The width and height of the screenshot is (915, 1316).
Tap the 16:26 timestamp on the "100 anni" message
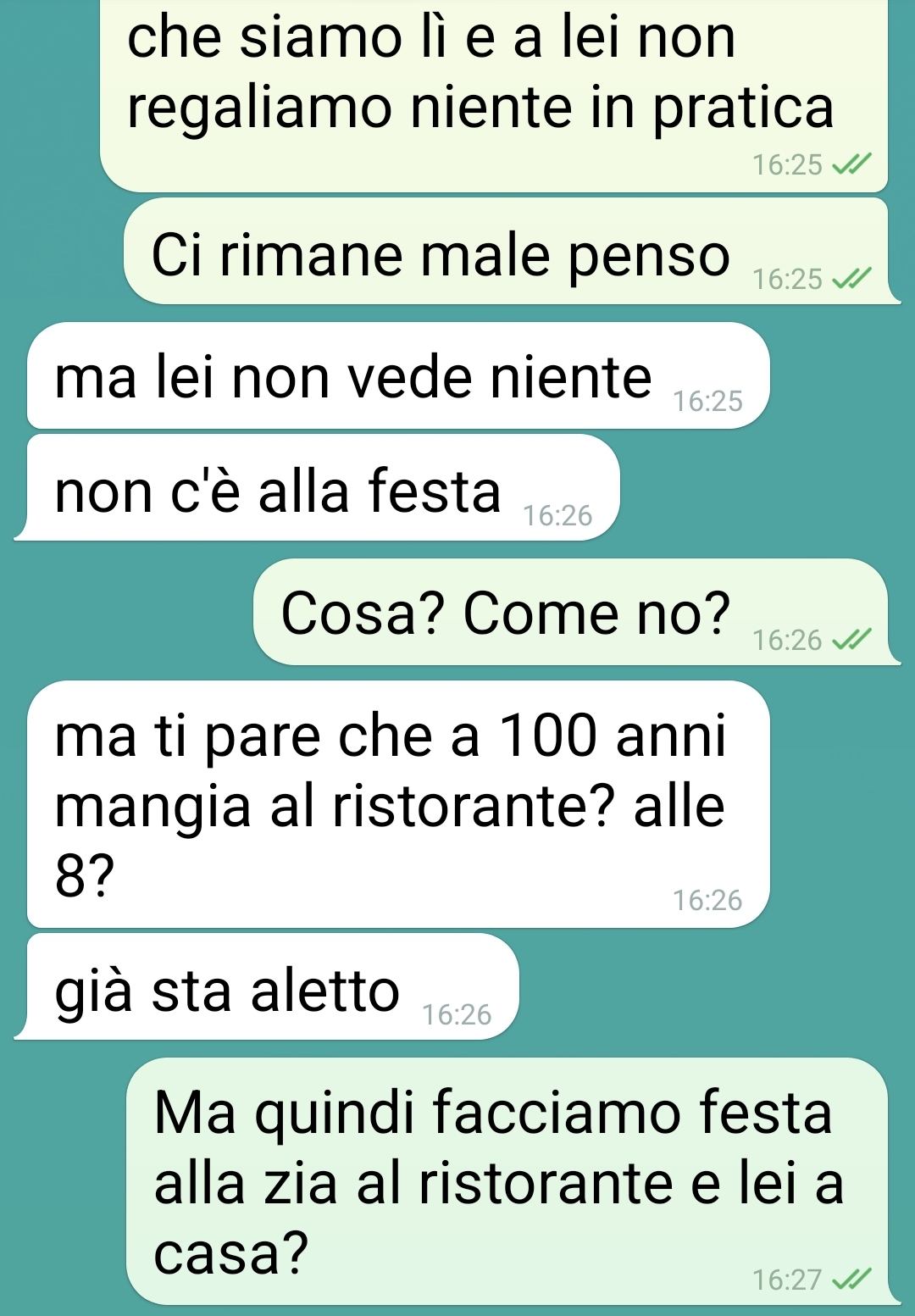[707, 900]
